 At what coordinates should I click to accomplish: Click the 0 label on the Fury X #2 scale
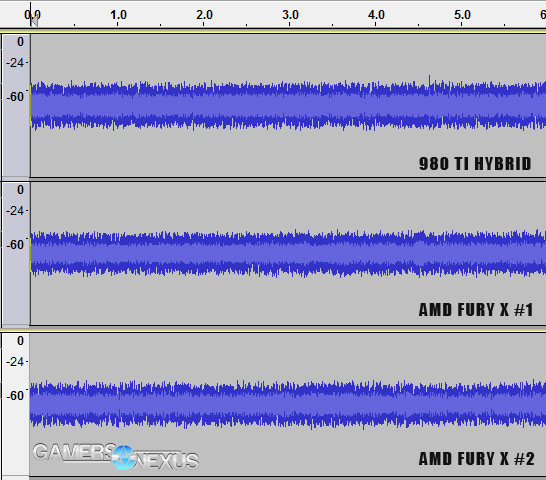[x=20, y=341]
